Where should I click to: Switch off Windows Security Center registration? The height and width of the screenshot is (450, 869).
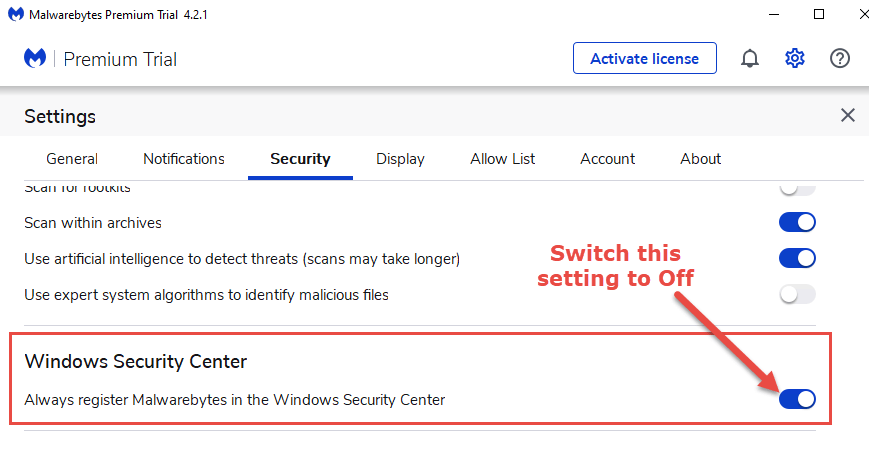point(797,399)
